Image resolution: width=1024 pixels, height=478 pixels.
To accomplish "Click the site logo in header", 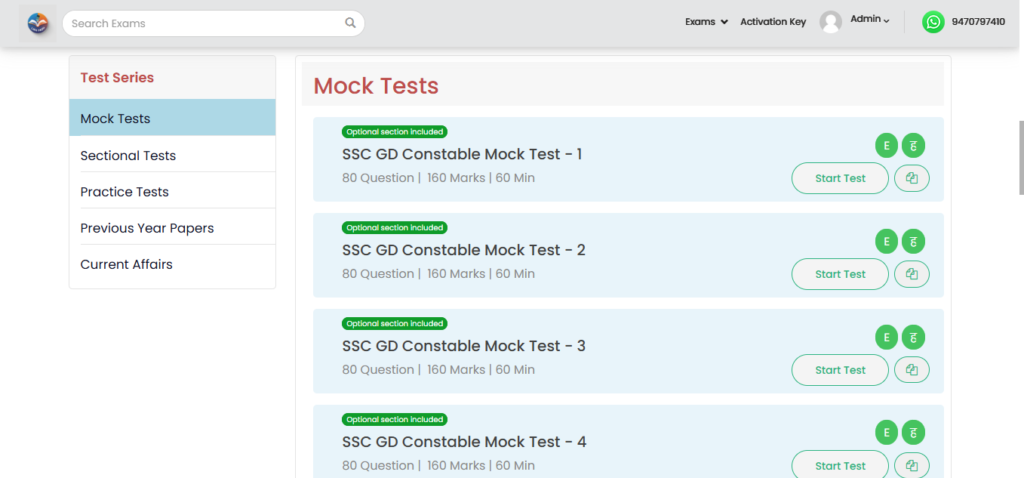I will 38,23.
